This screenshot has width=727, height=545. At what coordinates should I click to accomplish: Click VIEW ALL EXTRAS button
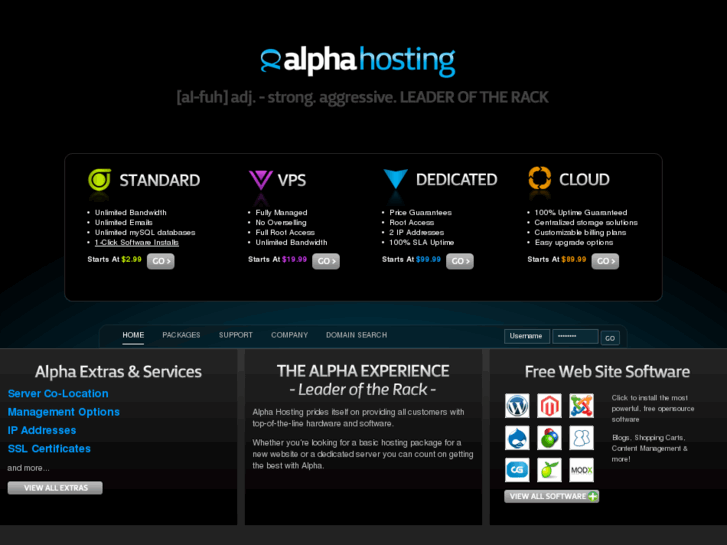pos(55,487)
